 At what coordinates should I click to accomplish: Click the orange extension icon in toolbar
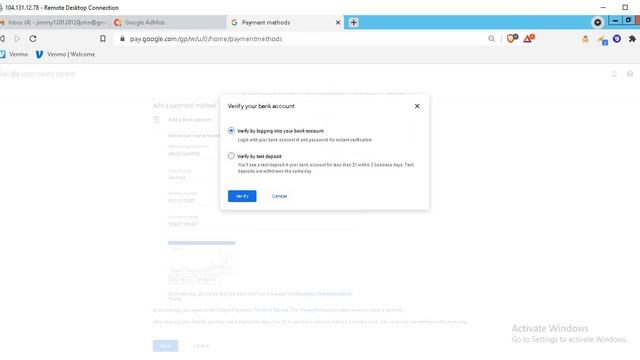(585, 39)
